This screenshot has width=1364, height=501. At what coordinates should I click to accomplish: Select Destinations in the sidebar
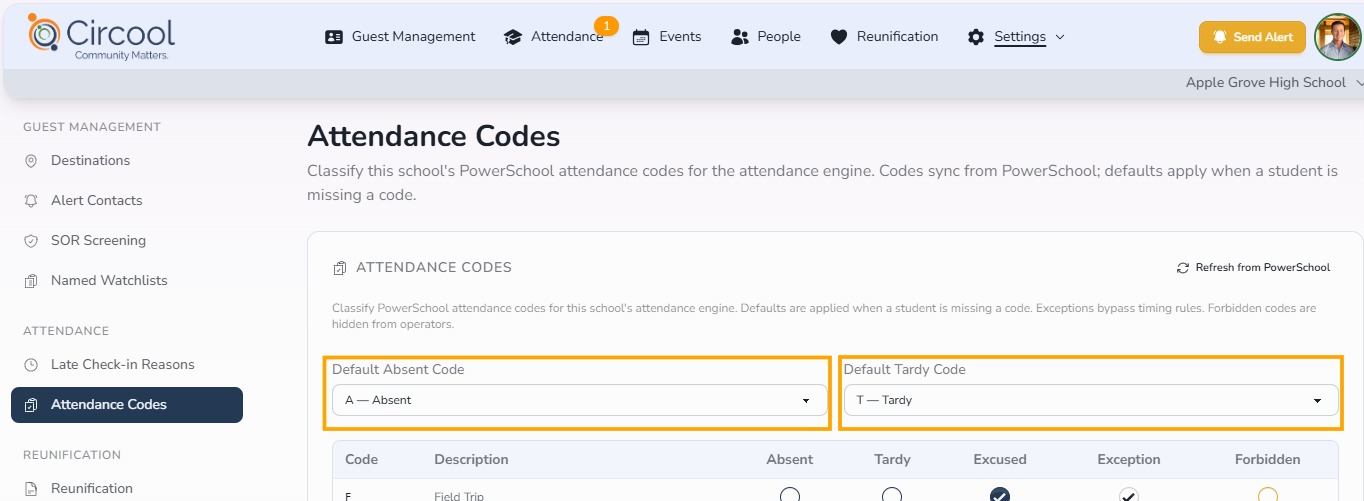(x=90, y=161)
